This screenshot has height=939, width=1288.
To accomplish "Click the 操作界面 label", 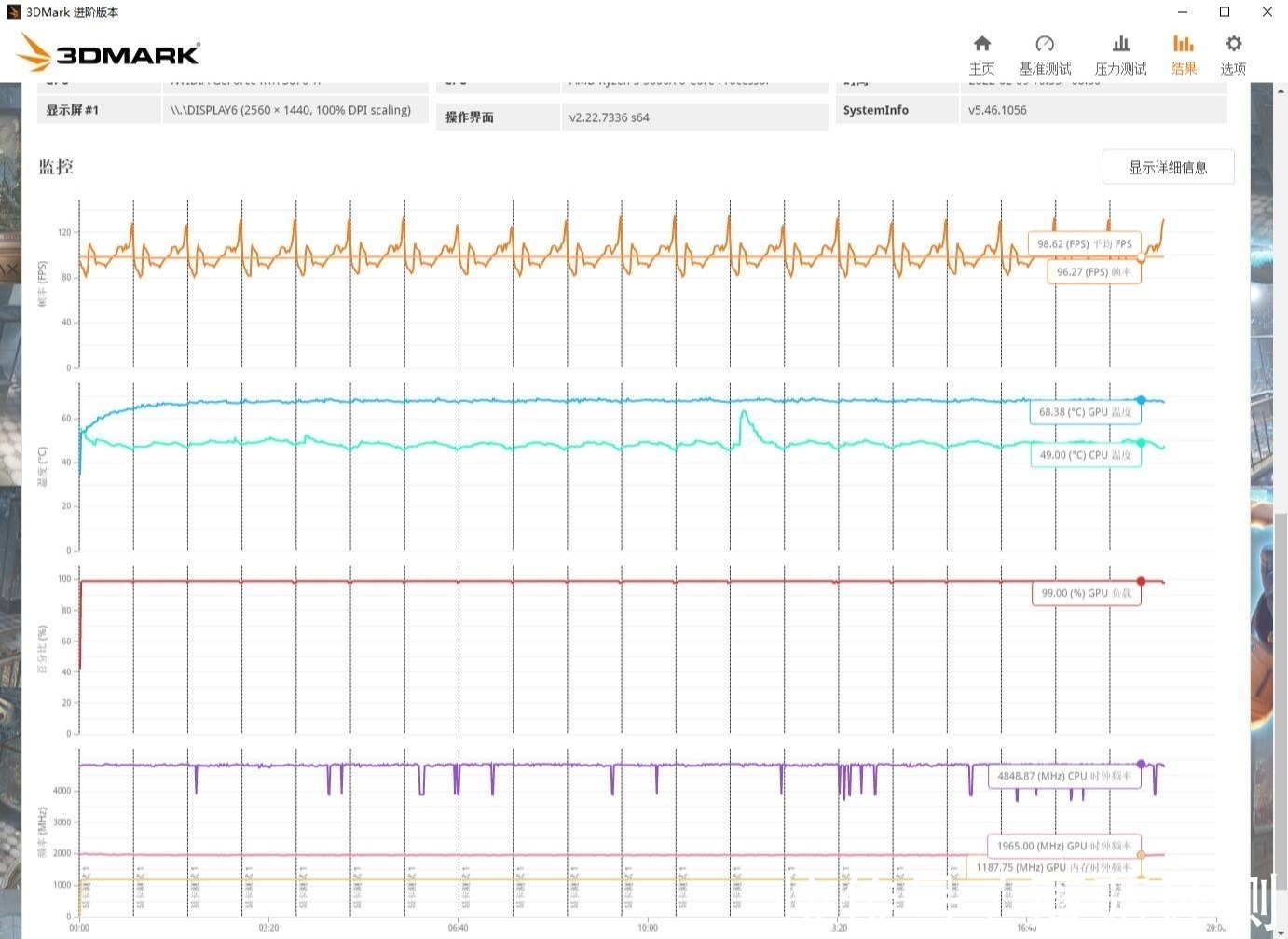I will (469, 117).
